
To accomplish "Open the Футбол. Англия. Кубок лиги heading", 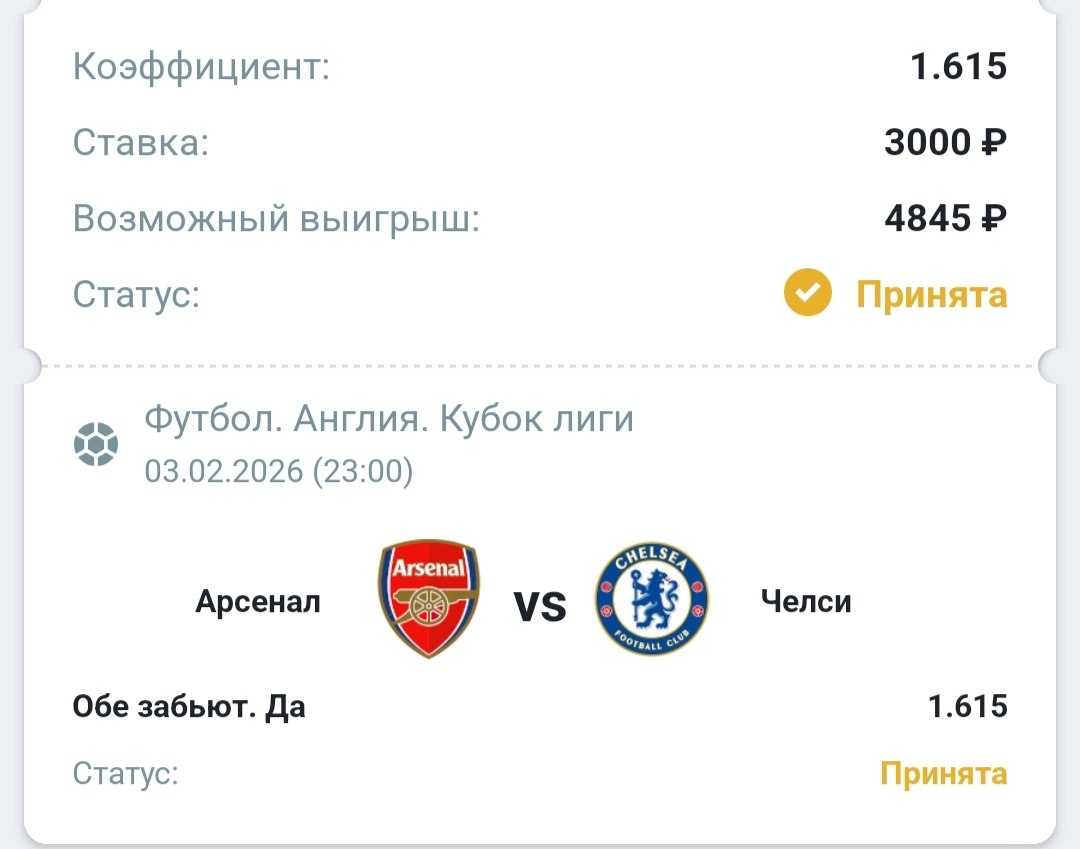I will click(x=389, y=419).
